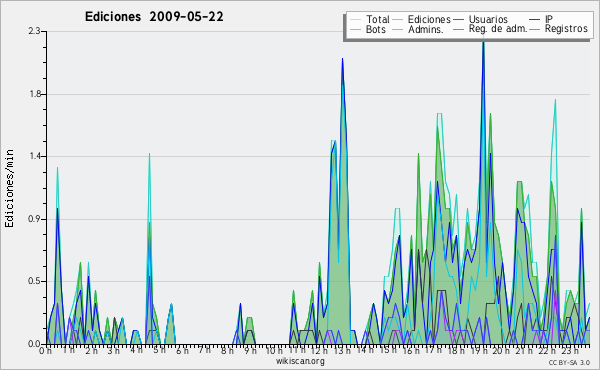Click the CC BY-SA 3.0 license text

click(x=569, y=362)
